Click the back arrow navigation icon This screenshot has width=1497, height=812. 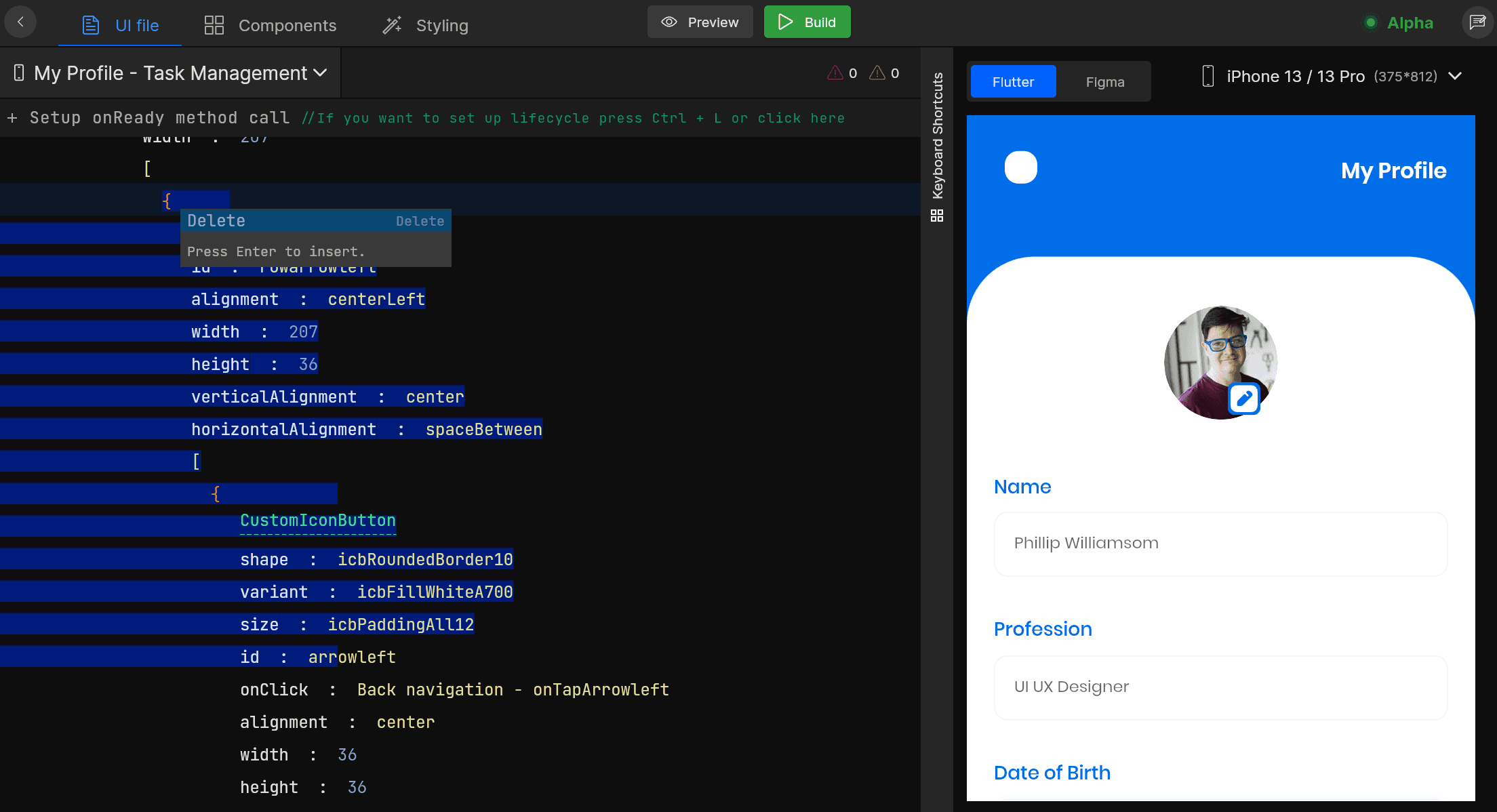[20, 21]
